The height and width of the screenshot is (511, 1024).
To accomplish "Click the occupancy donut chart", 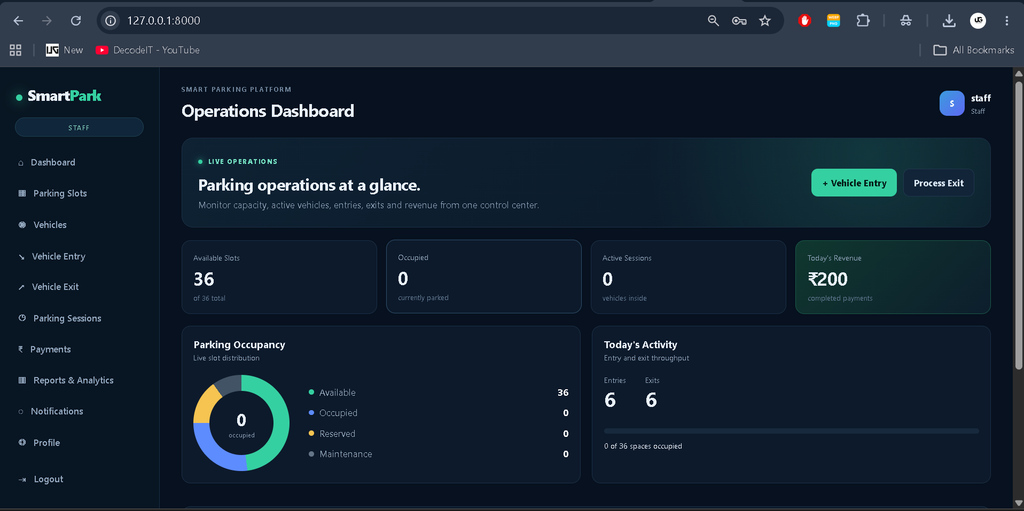I will (241, 423).
